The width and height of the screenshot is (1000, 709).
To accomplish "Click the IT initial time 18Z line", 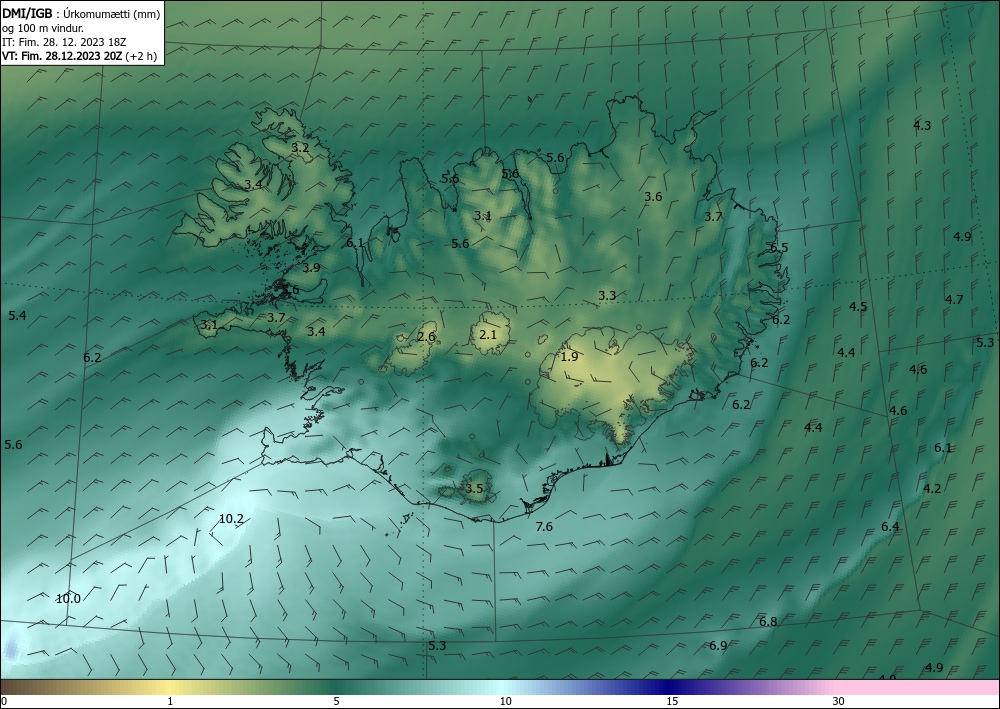I will tap(64, 42).
